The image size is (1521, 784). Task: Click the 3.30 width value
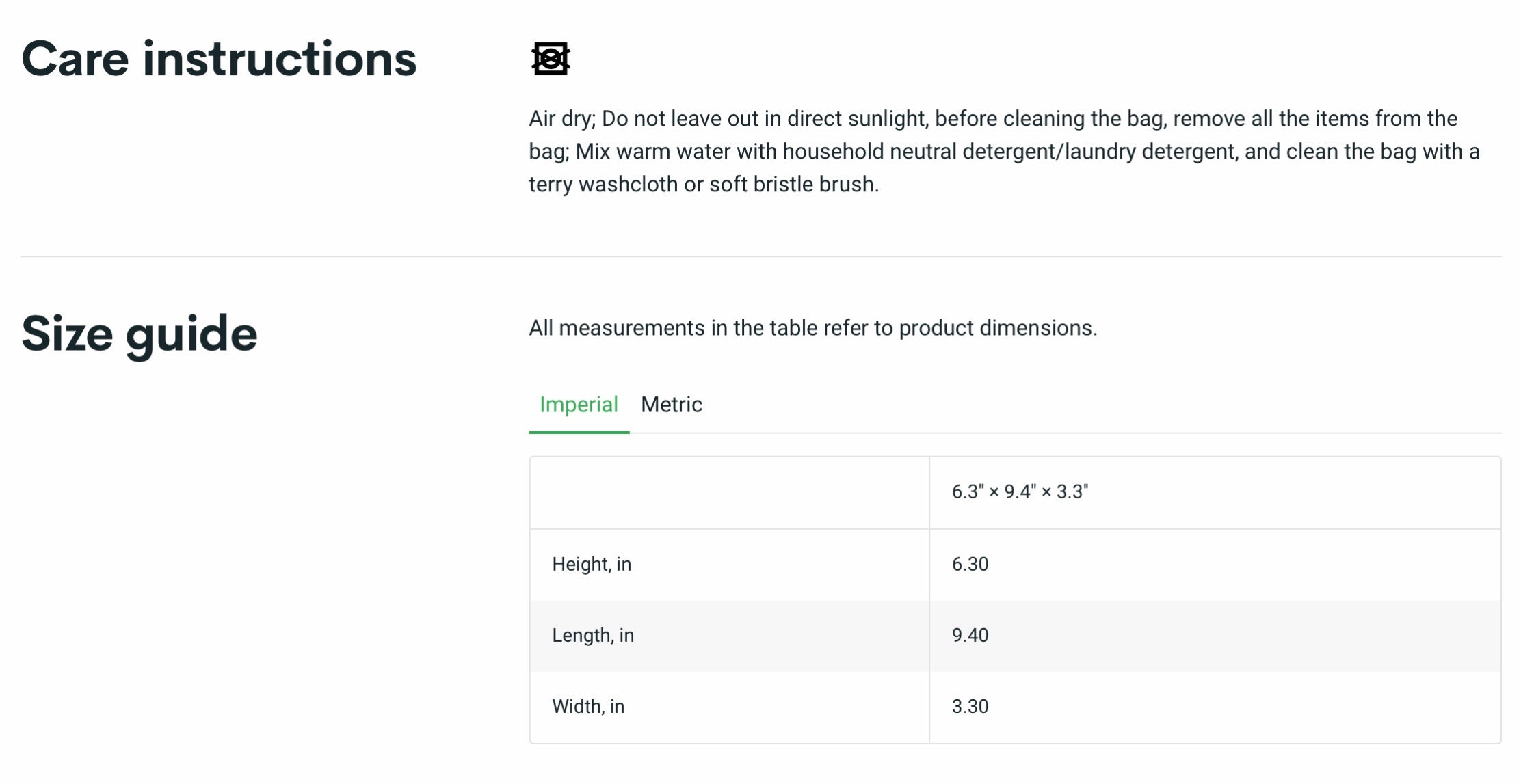pyautogui.click(x=970, y=707)
